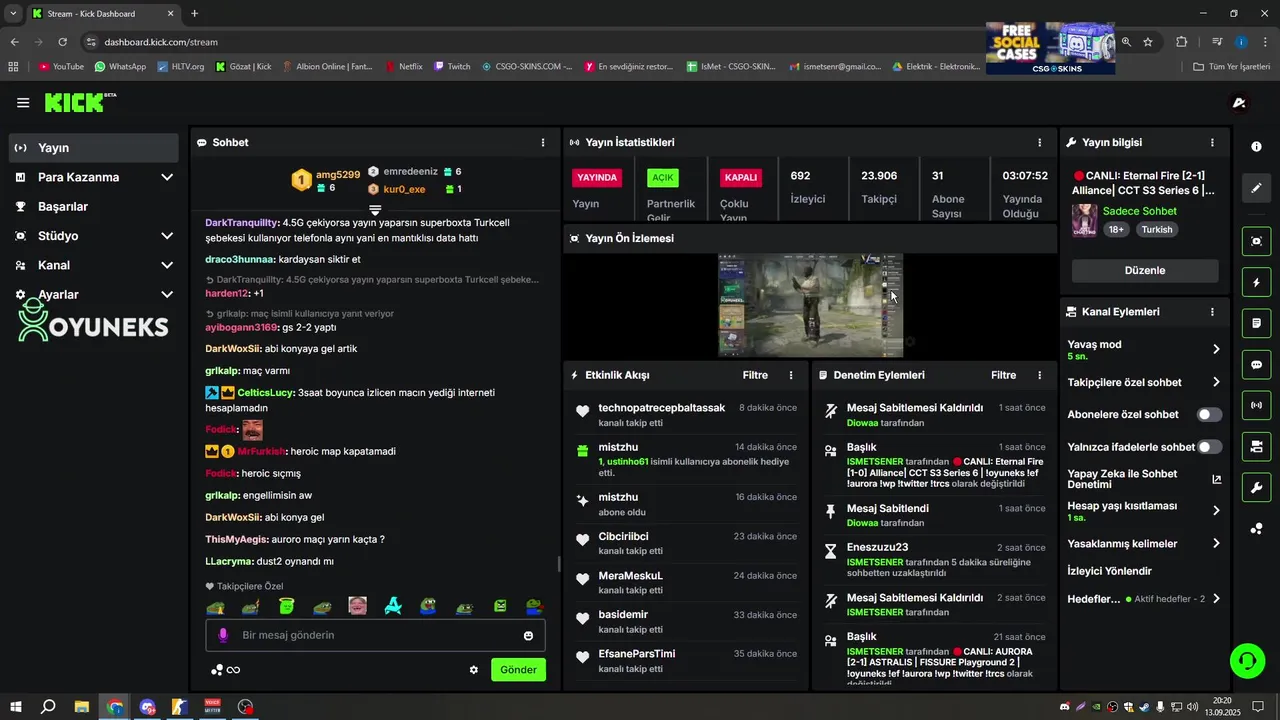Open external link icon for Yapay Zeka Sohbet Denetimi
This screenshot has width=1280, height=720.
[x=1216, y=479]
